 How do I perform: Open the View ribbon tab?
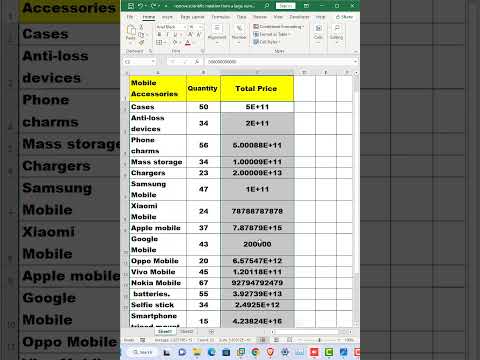point(278,17)
